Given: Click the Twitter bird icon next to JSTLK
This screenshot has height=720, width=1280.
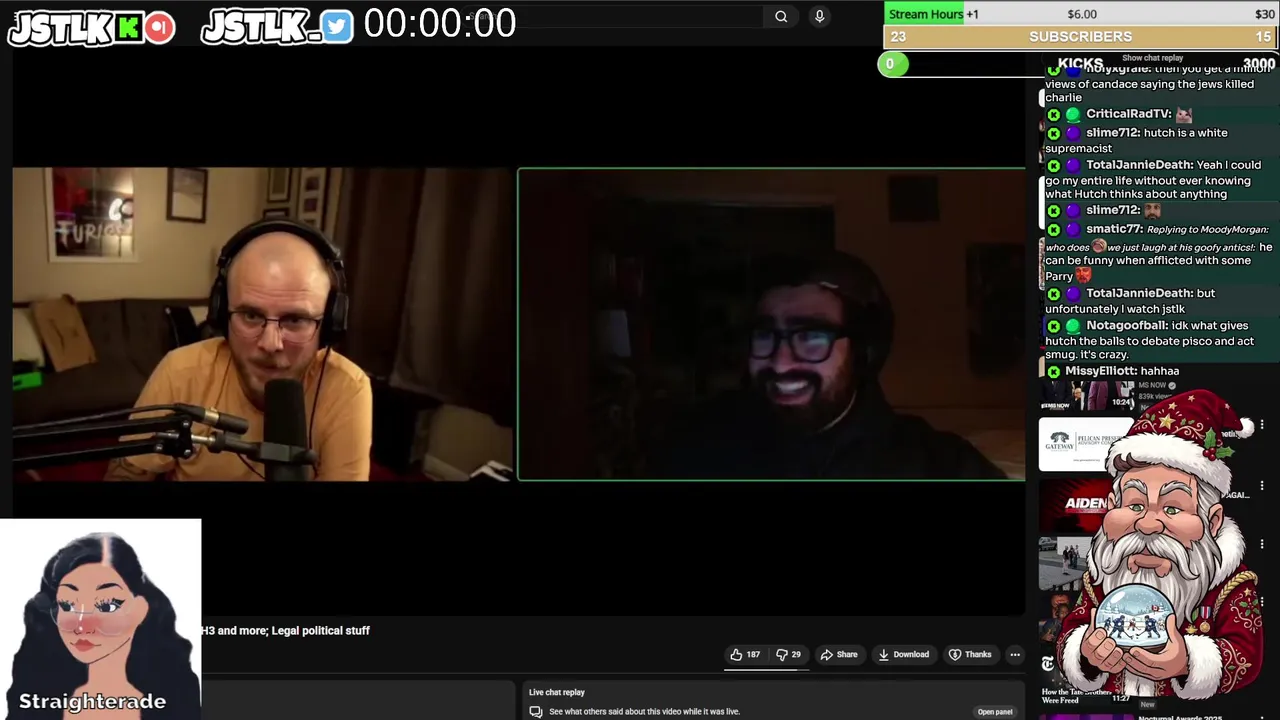Looking at the screenshot, I should point(337,28).
